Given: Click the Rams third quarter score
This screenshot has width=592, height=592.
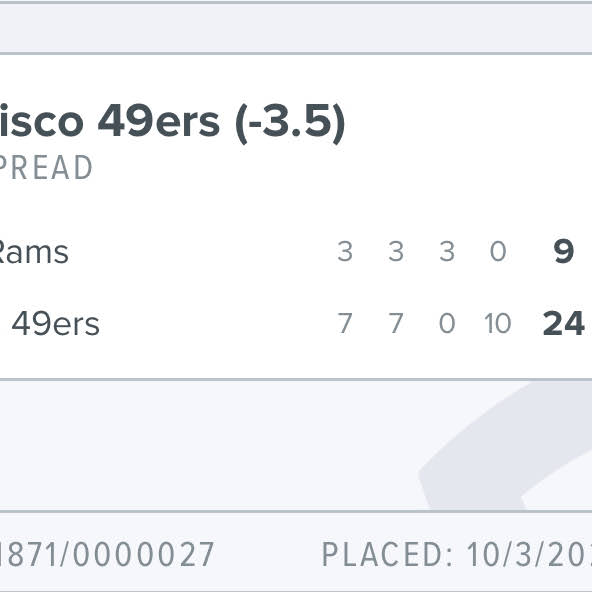Looking at the screenshot, I should coord(447,251).
